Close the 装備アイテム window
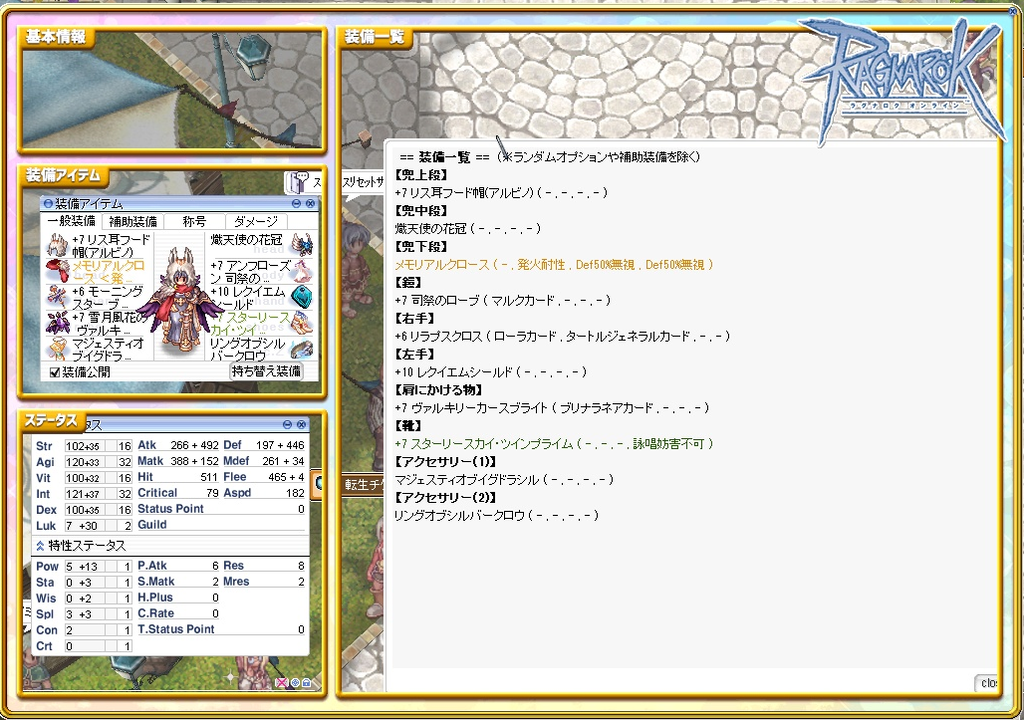 [310, 203]
